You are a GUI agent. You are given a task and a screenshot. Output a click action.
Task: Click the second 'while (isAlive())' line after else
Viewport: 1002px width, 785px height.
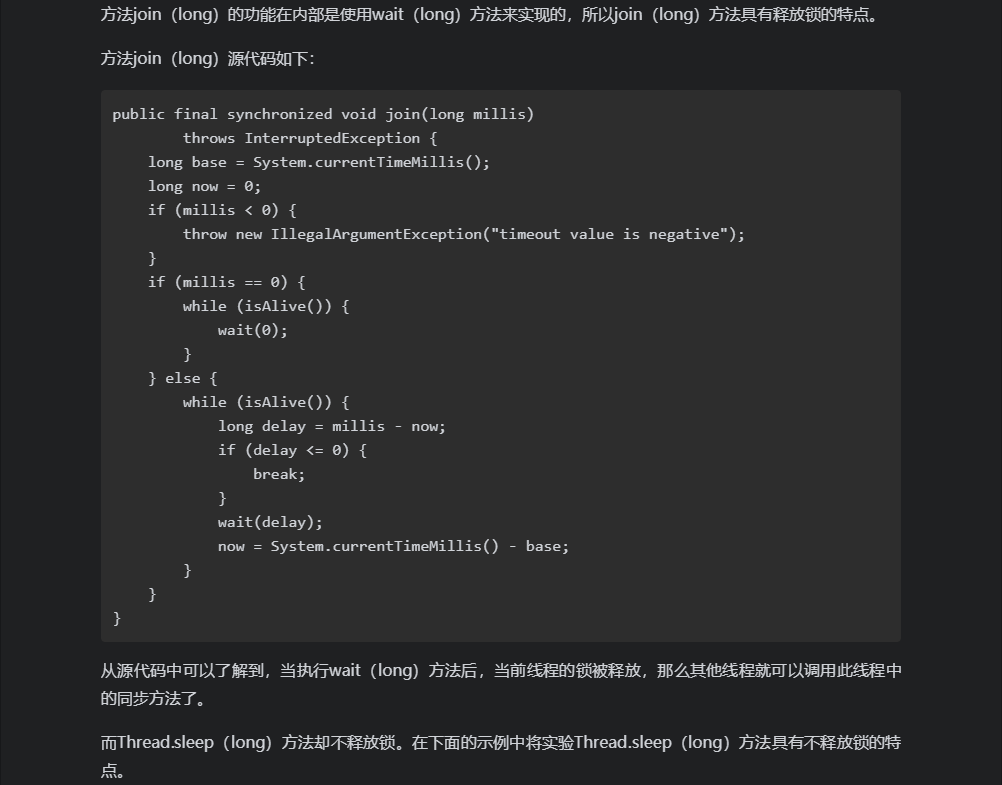tap(266, 402)
